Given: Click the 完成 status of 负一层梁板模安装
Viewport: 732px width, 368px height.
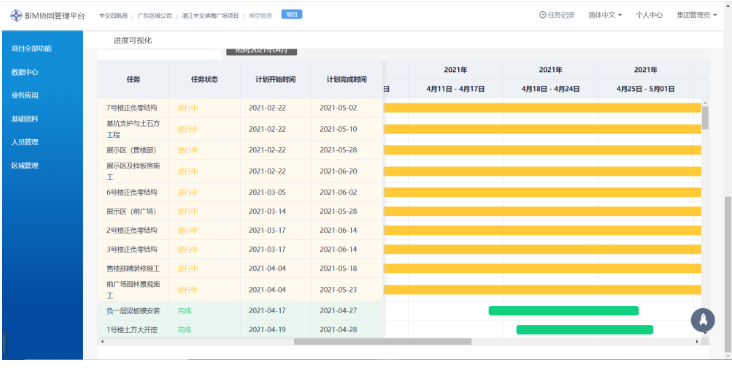Looking at the screenshot, I should pyautogui.click(x=184, y=311).
